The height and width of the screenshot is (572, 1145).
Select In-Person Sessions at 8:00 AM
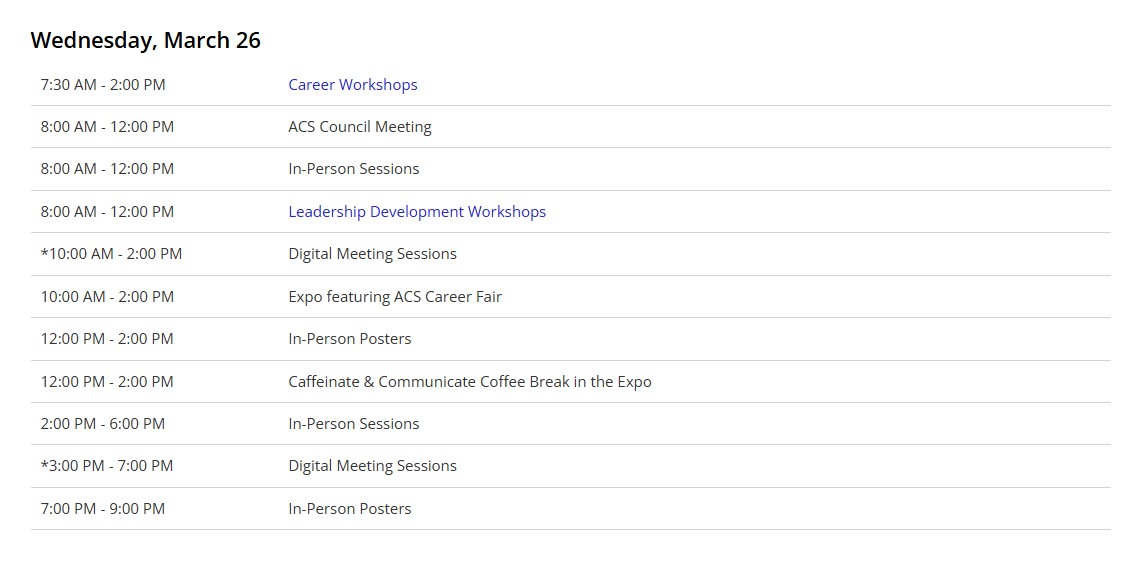354,169
